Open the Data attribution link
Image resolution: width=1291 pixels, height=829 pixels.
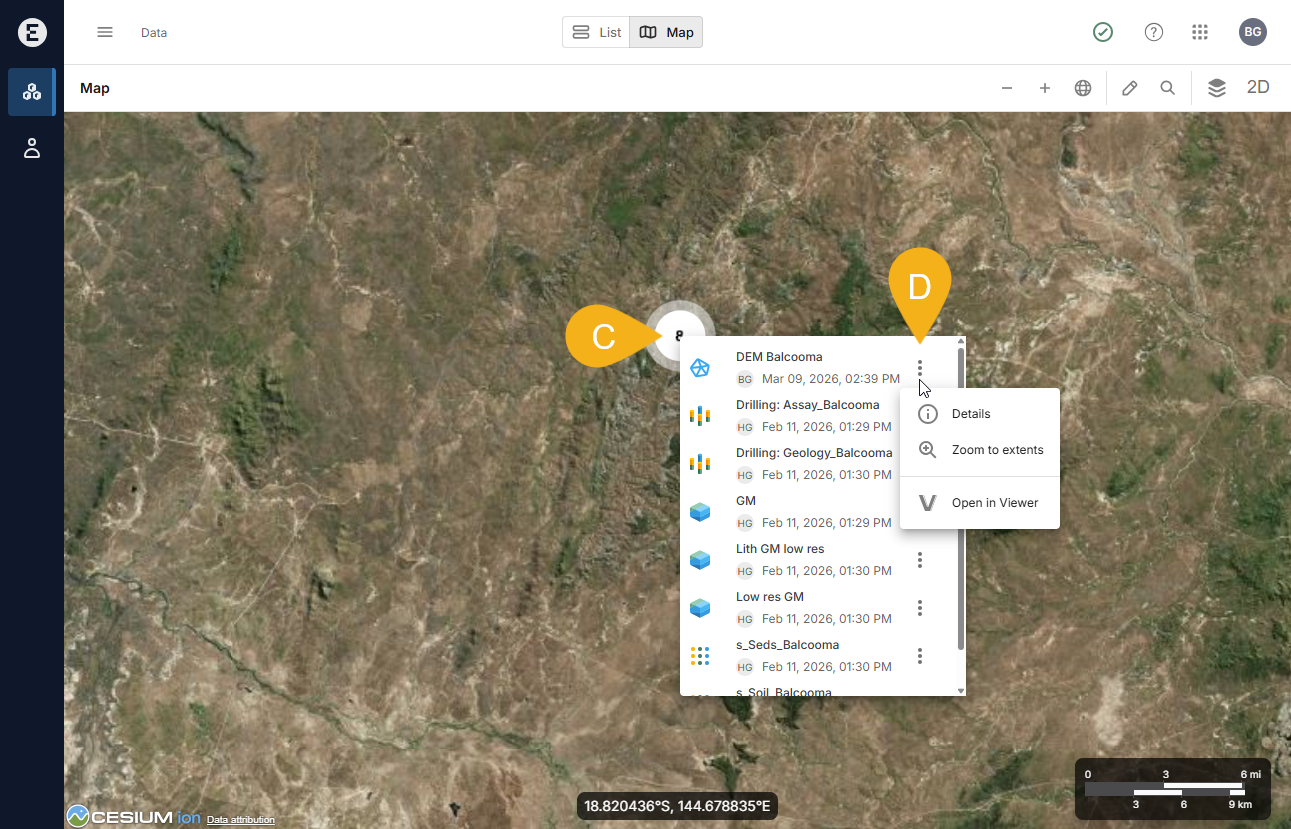[x=240, y=820]
